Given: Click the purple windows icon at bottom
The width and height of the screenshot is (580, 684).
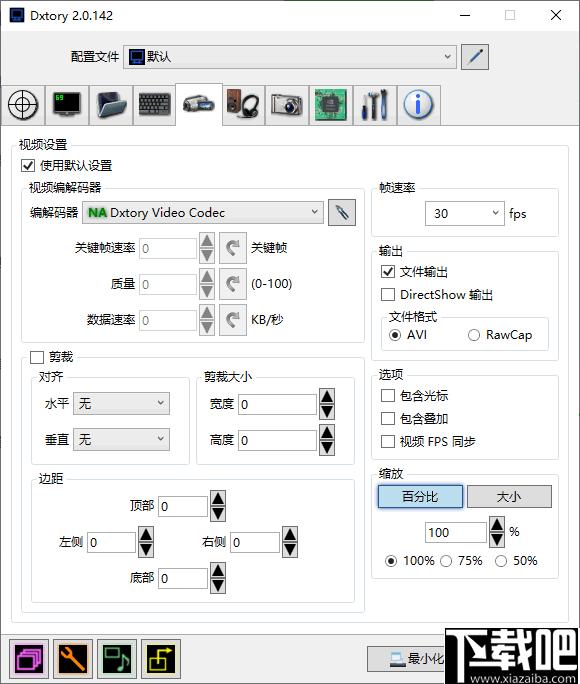Looking at the screenshot, I should coord(29,659).
